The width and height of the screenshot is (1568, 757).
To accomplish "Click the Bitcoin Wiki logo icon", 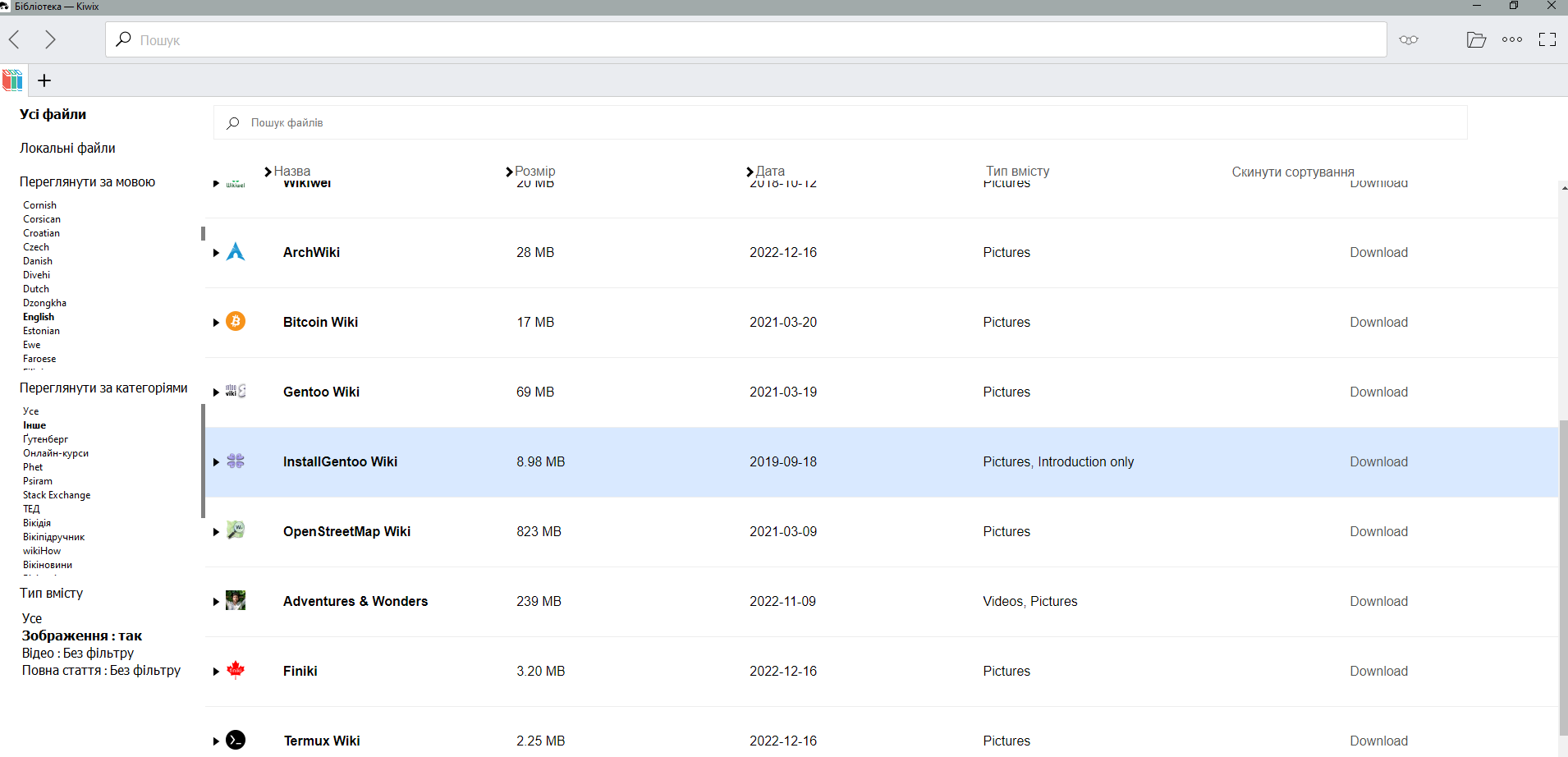I will coord(236,321).
